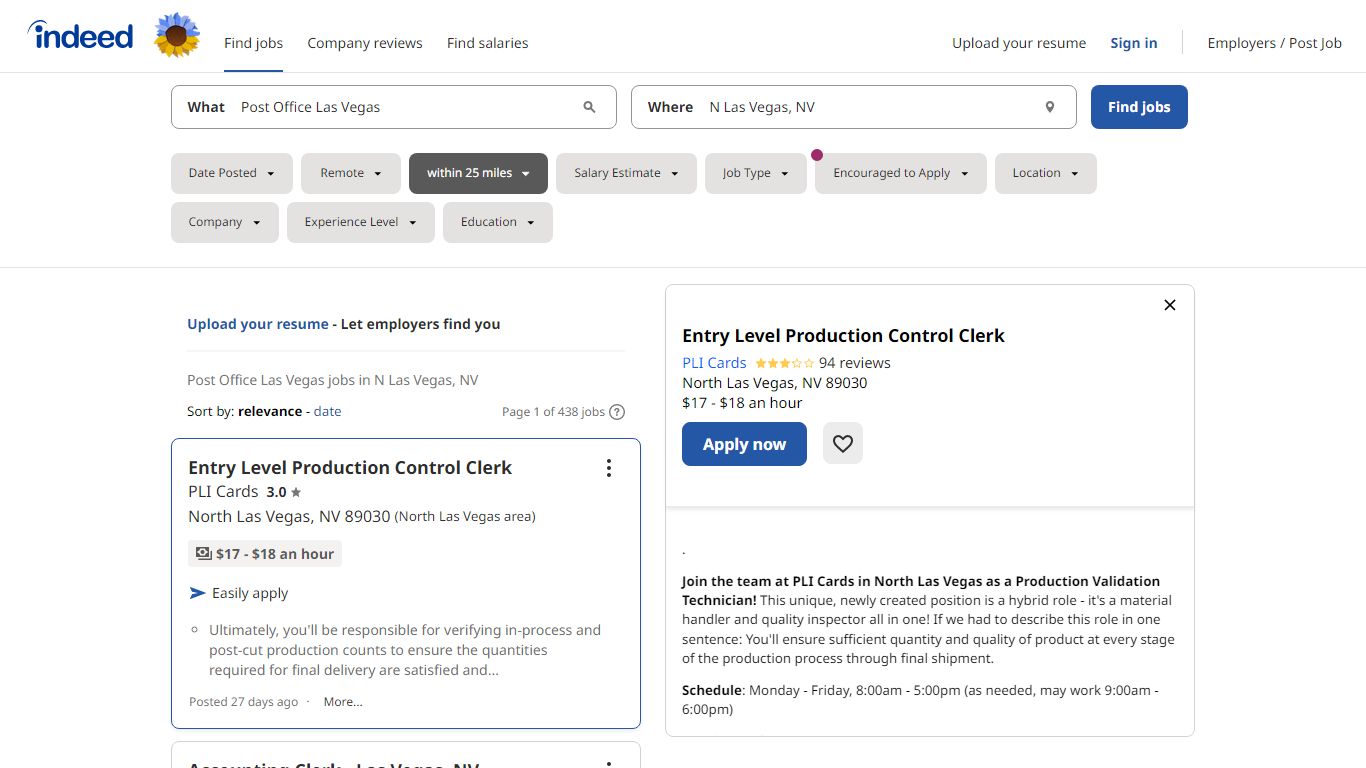Viewport: 1366px width, 768px height.
Task: Open Encouraged to Apply filter
Action: pos(901,173)
